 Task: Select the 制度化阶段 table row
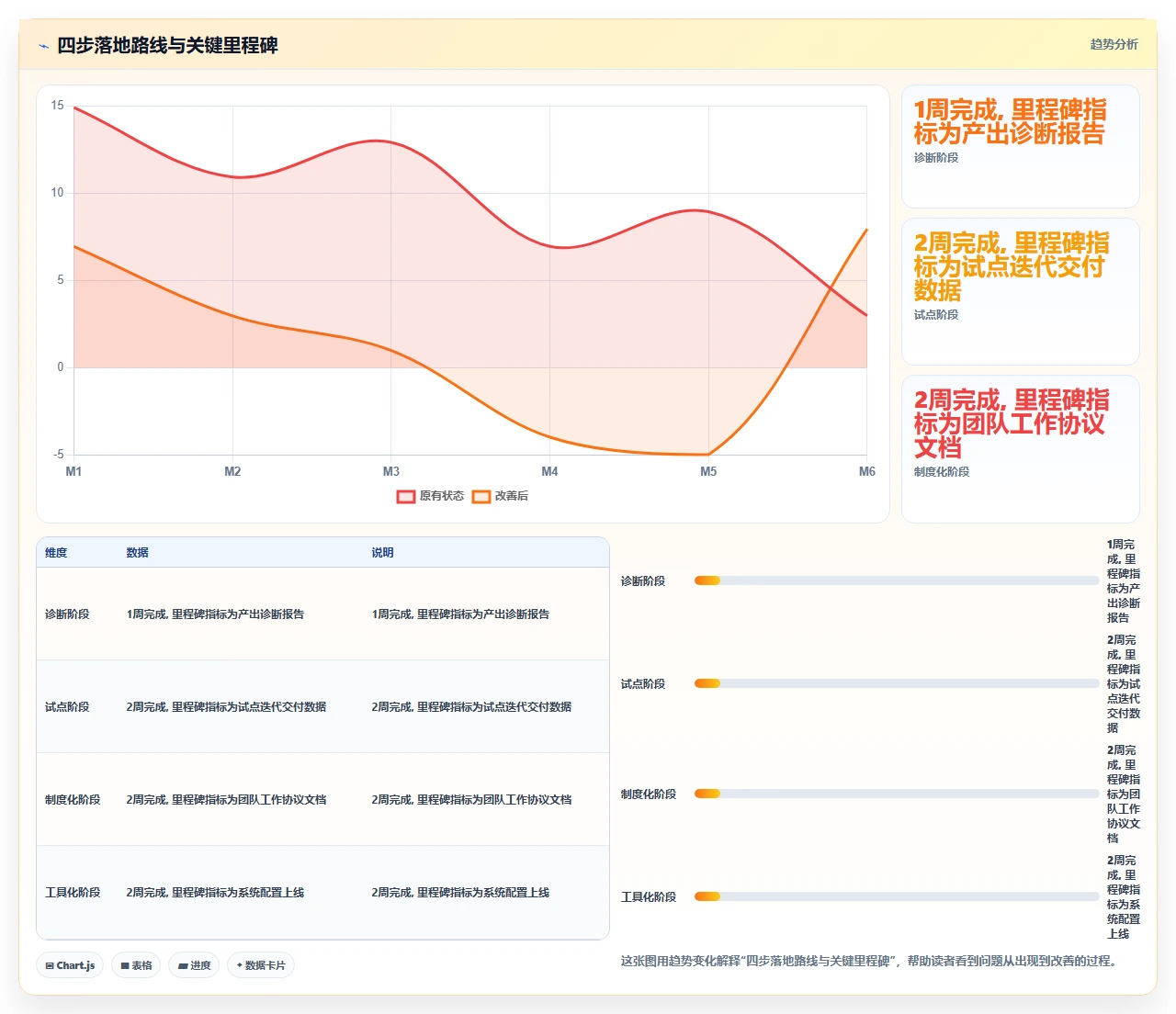(x=322, y=799)
